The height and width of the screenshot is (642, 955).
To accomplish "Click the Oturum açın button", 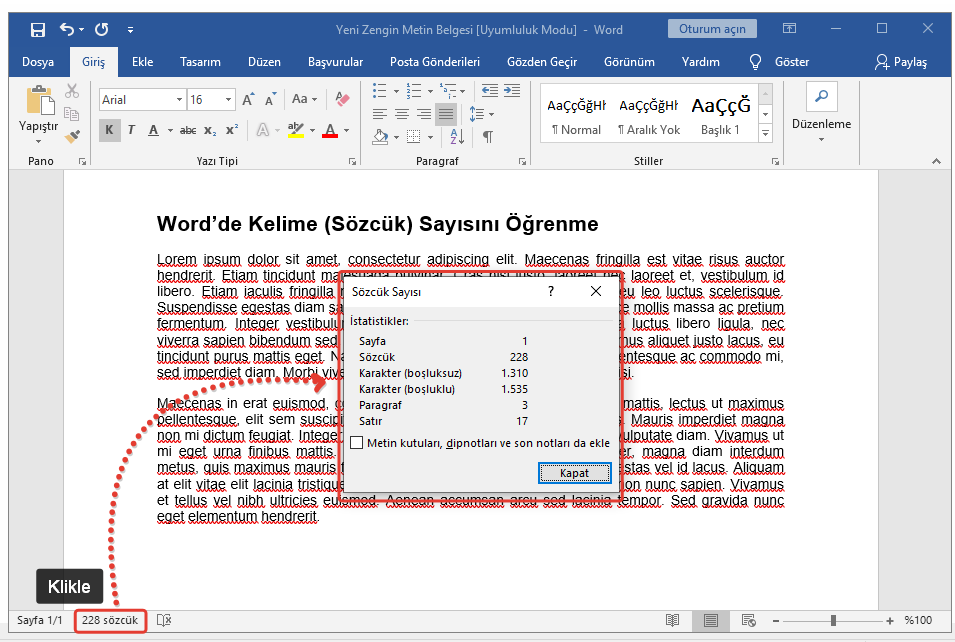I will 712,29.
